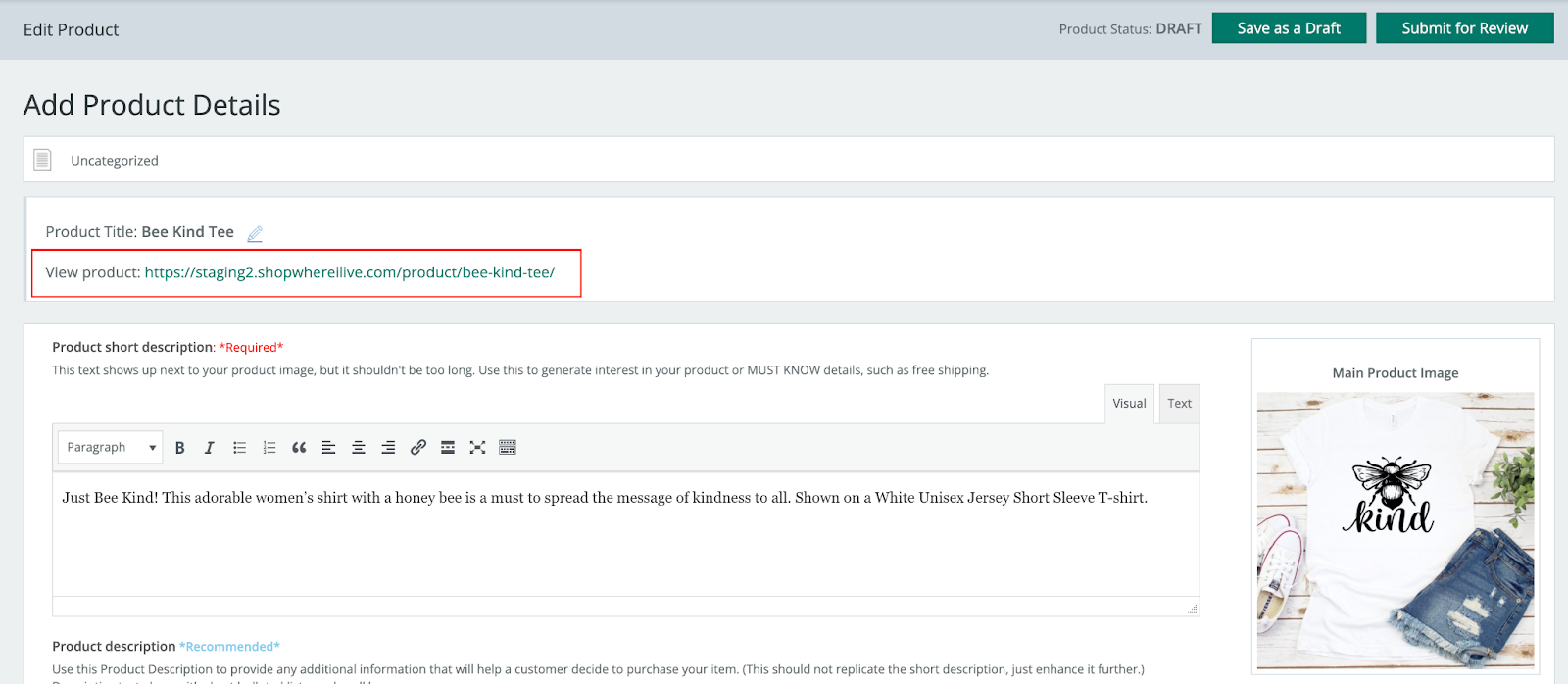1568x684 pixels.
Task: Align text left
Action: pyautogui.click(x=329, y=448)
